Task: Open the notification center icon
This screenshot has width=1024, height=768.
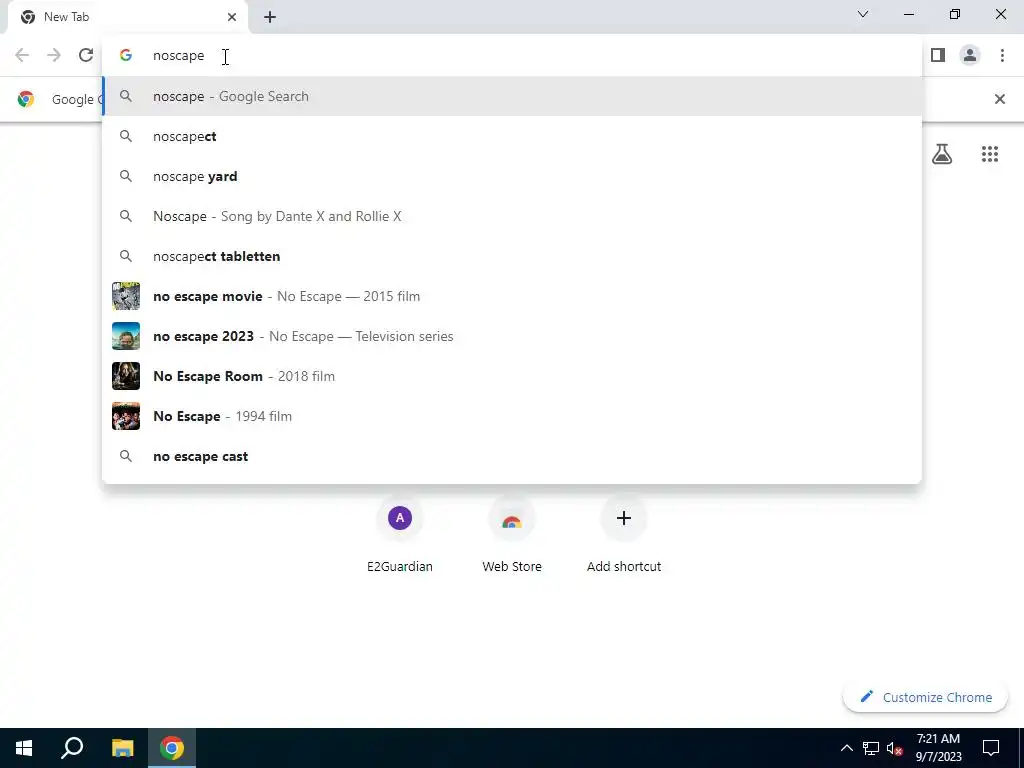Action: coord(991,748)
